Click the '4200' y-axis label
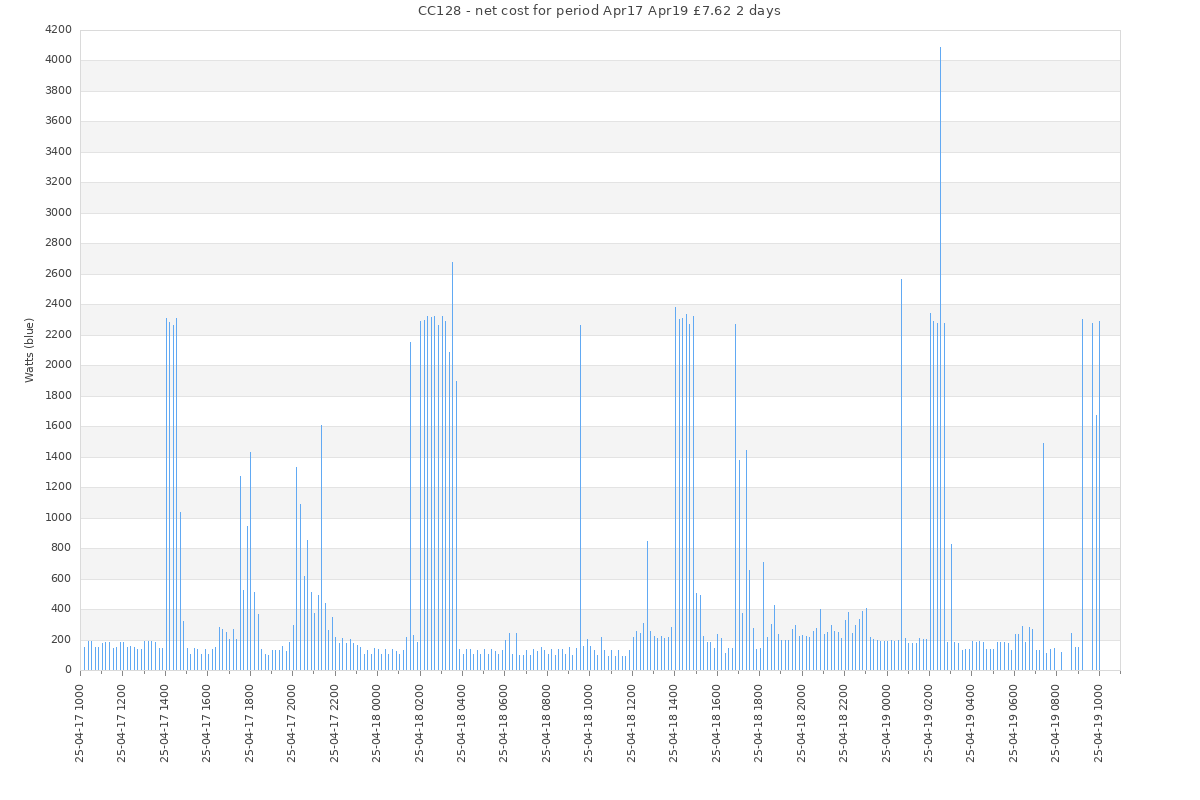The width and height of the screenshot is (1200, 800). click(x=58, y=30)
